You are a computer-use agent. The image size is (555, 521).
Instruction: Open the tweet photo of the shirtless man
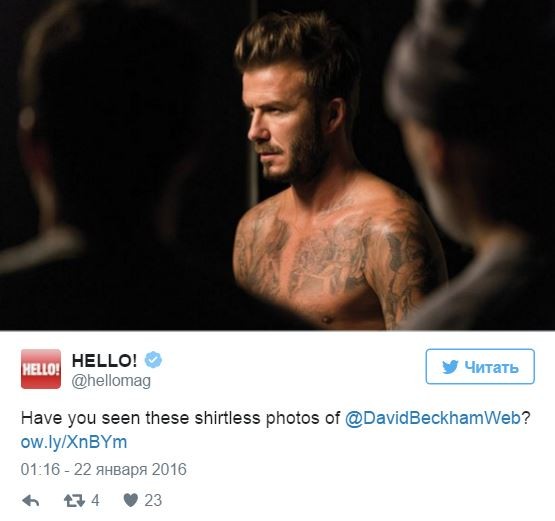click(278, 165)
